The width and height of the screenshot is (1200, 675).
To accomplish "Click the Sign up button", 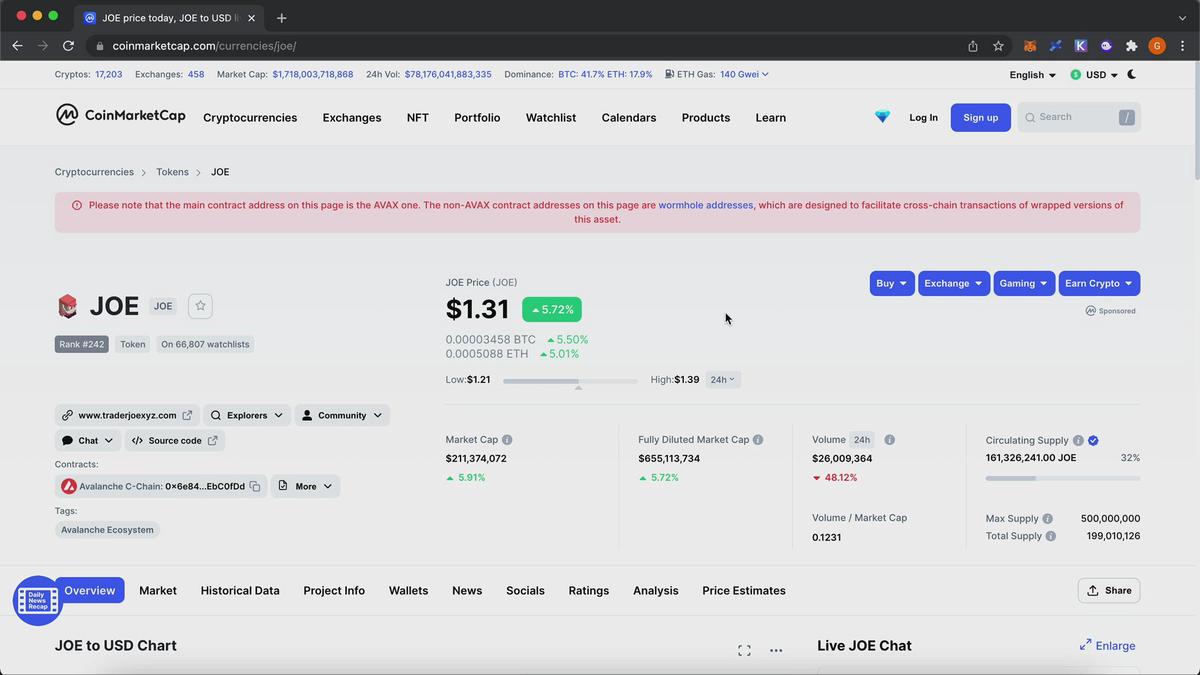I will point(980,117).
